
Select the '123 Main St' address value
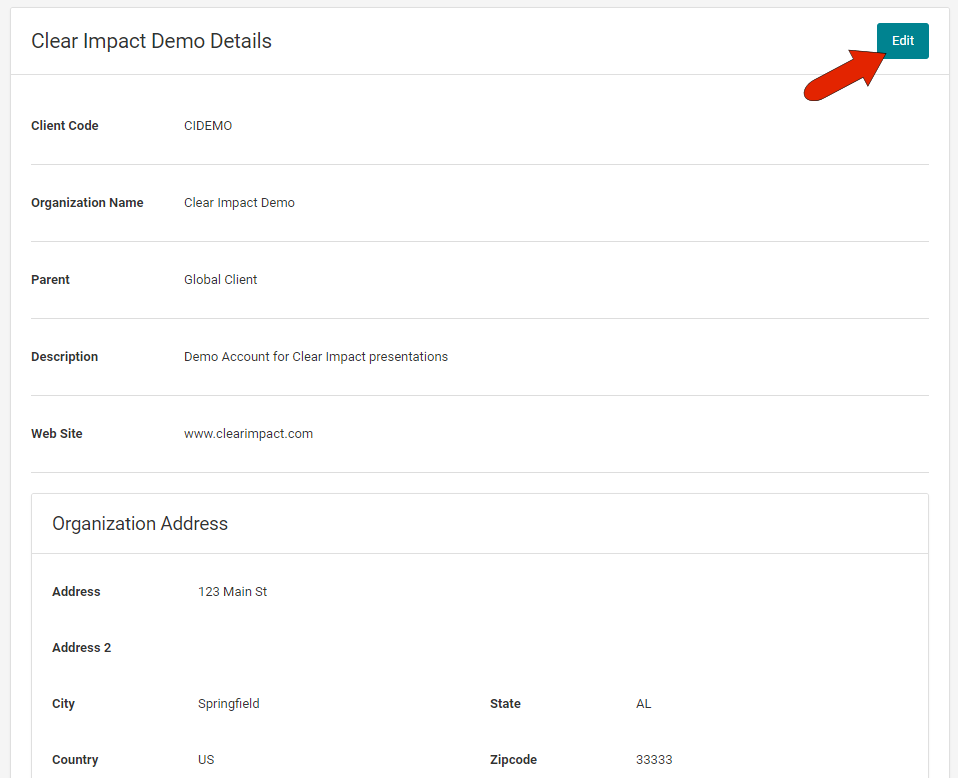(232, 592)
